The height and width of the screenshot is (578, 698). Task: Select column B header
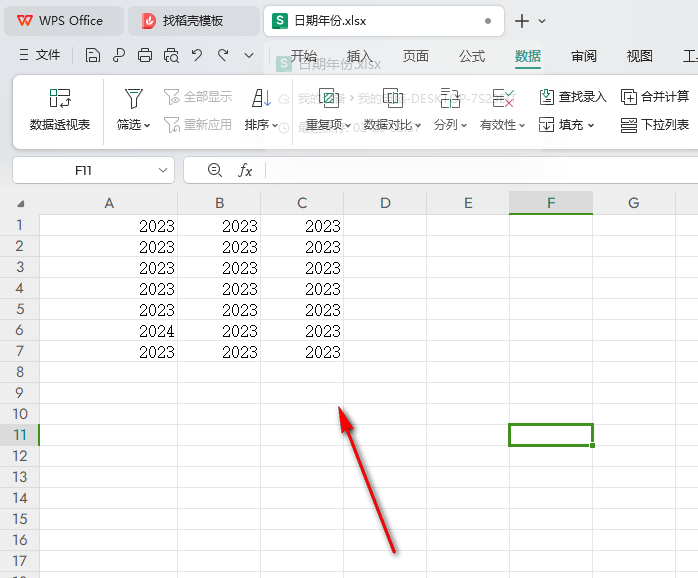click(x=219, y=203)
